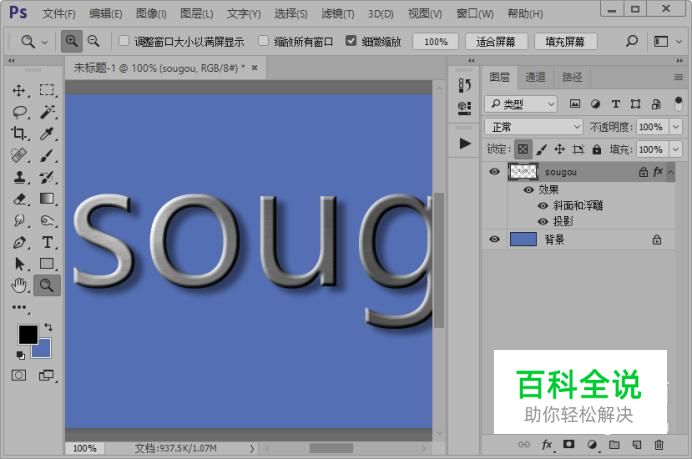Viewport: 692px width, 459px height.
Task: Click the Zoom In mode icon
Action: 71,41
